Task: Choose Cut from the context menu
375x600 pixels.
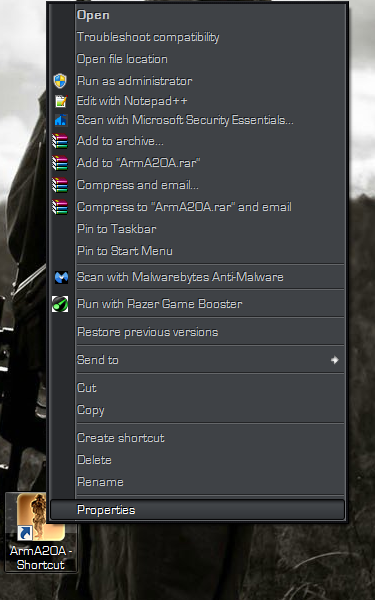Action: coord(197,388)
